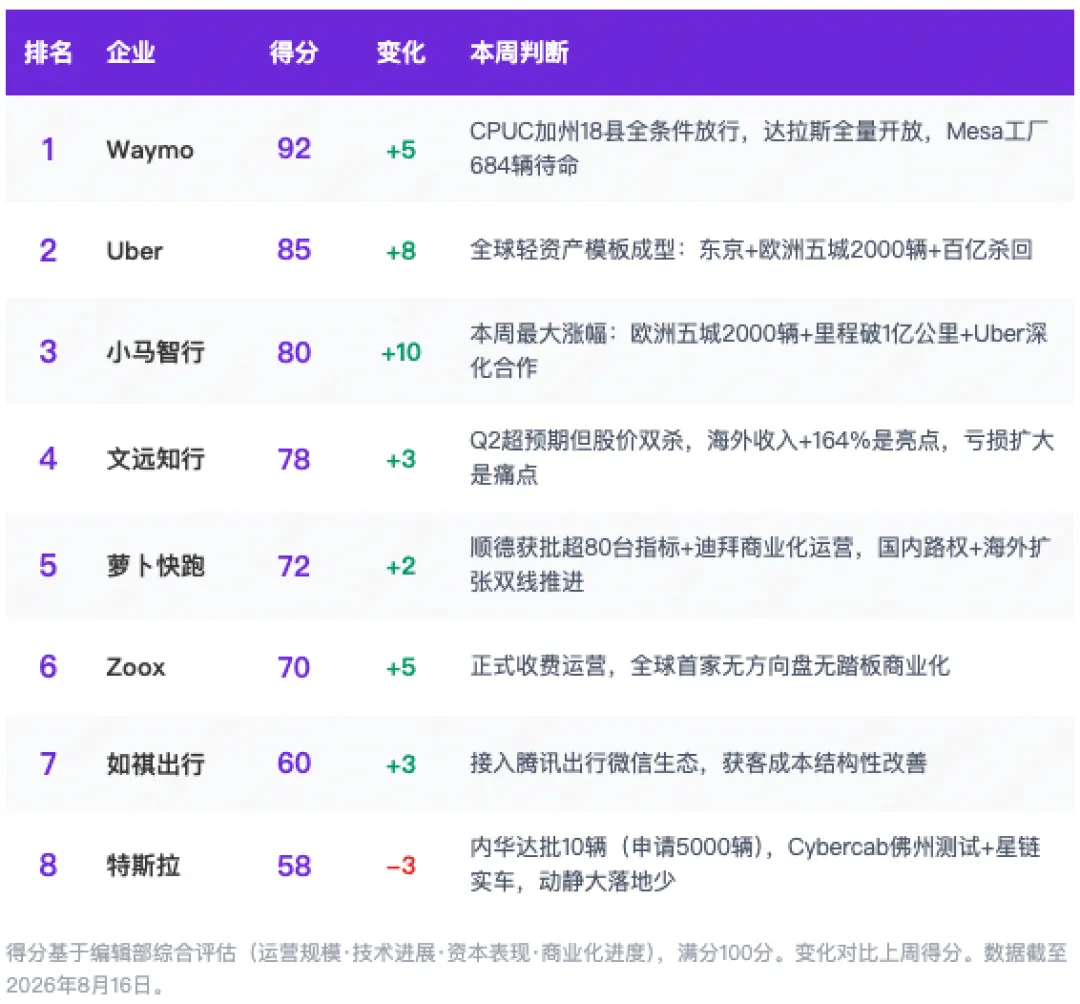Click rank number 8 beside 特斯拉
The image size is (1080, 1004).
[48, 865]
